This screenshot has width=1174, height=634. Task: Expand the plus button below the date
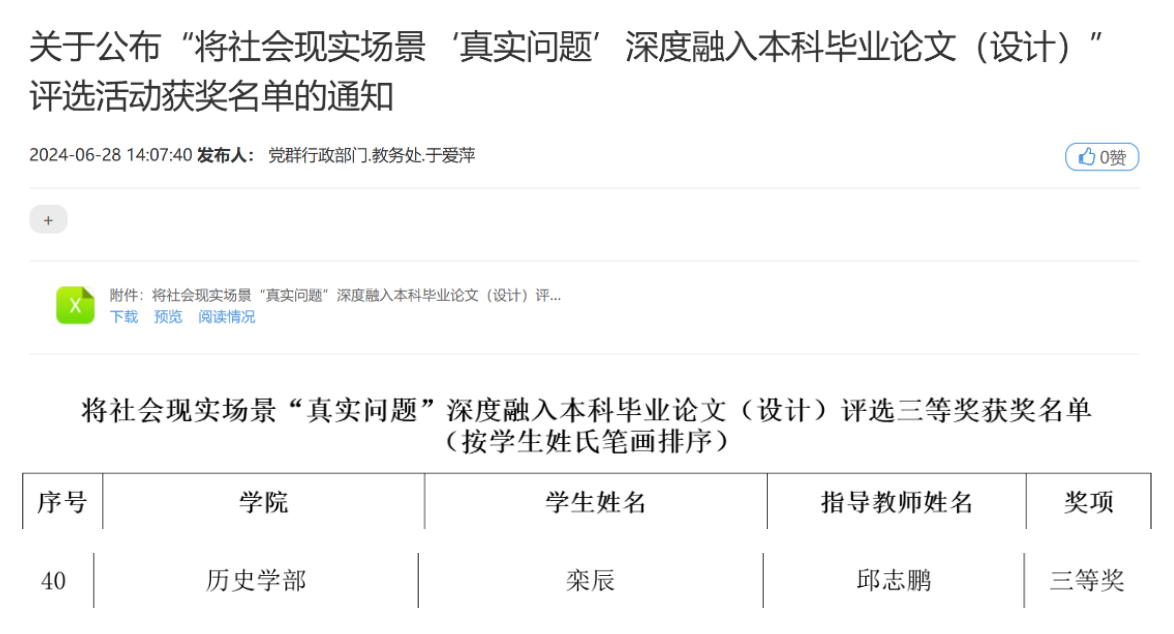[49, 220]
